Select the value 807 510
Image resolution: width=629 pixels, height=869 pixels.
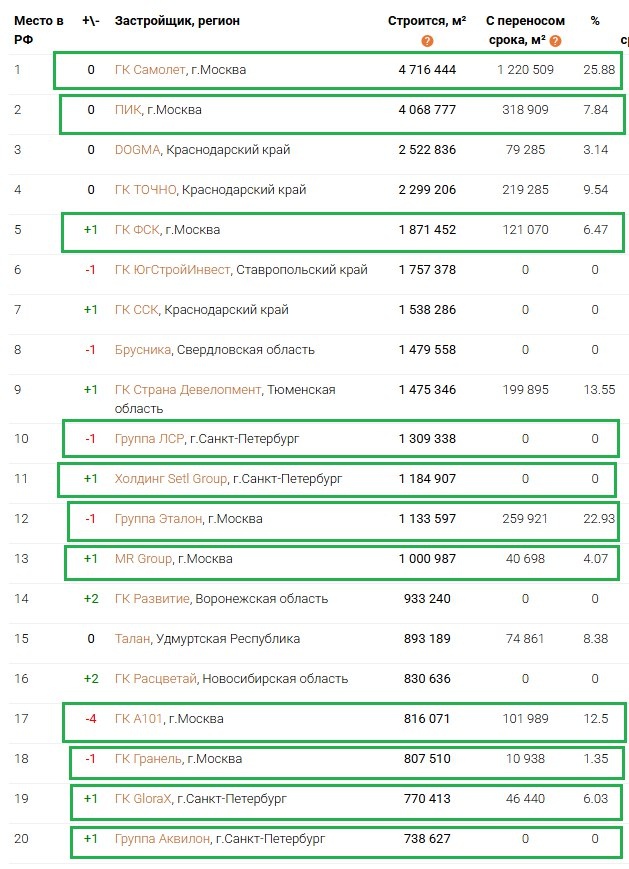[427, 758]
